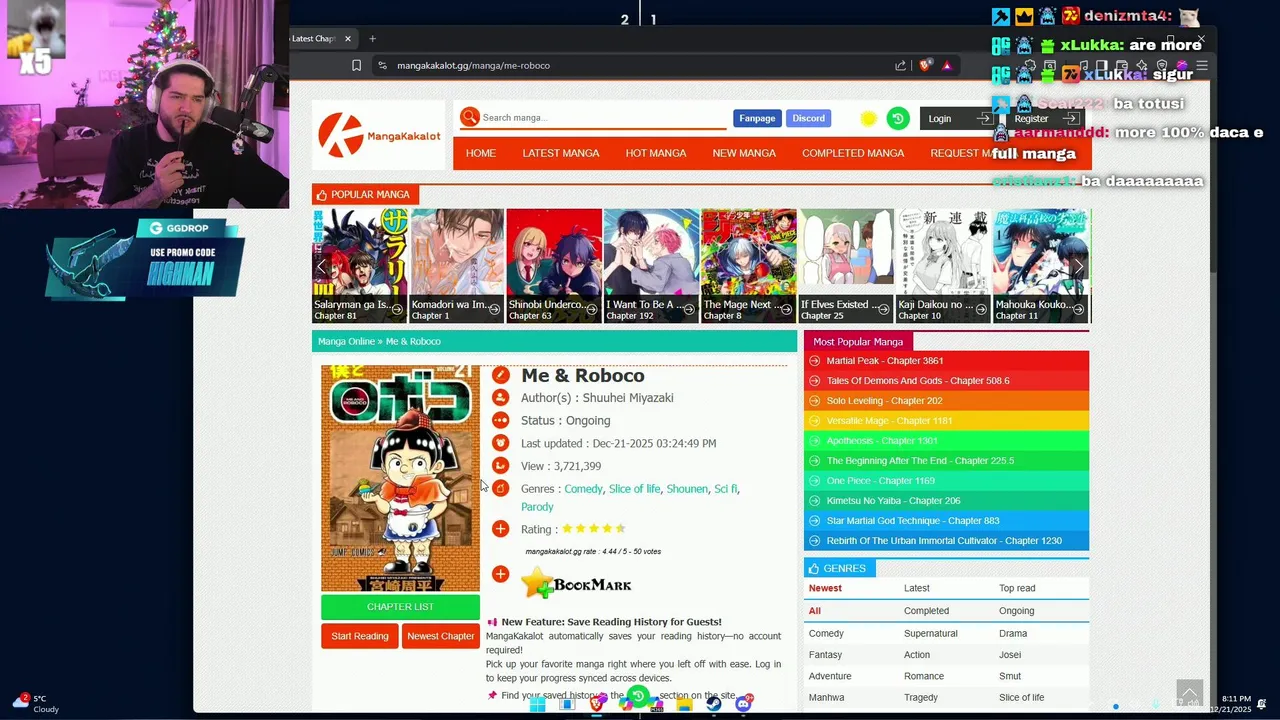Toggle the yellow sun theme switch
The height and width of the screenshot is (720, 1280).
click(868, 118)
